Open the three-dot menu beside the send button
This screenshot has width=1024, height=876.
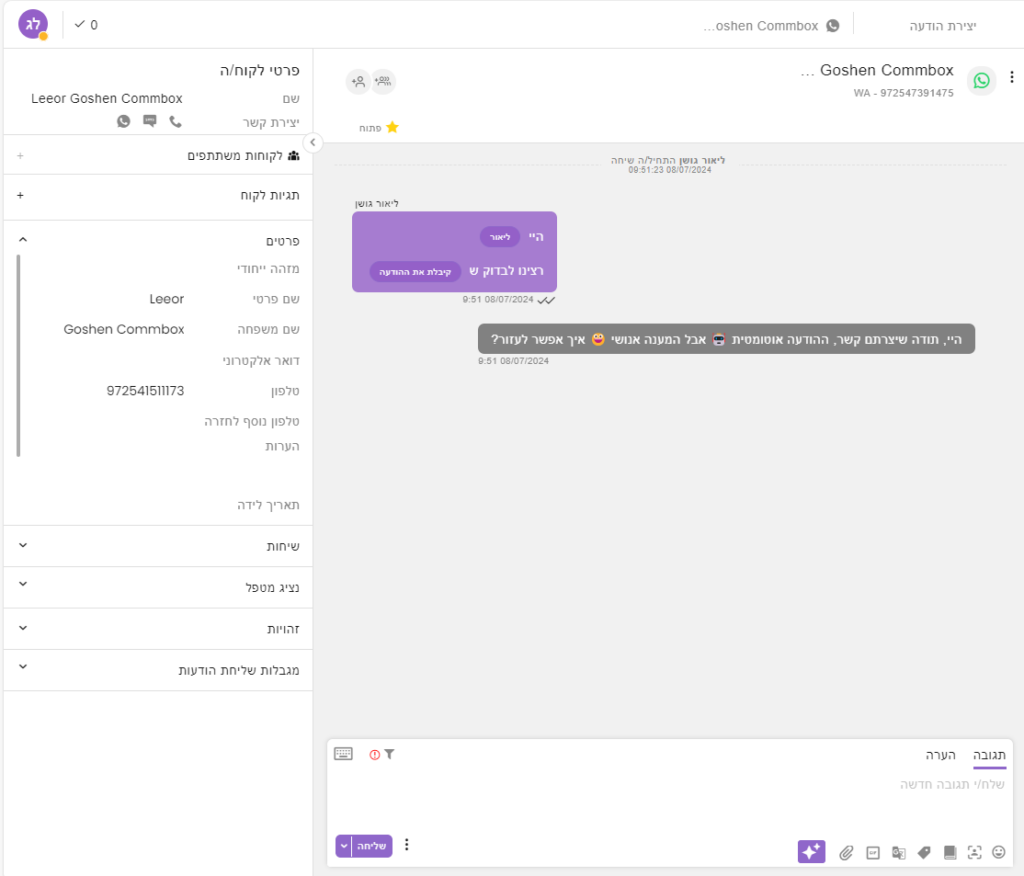[407, 845]
